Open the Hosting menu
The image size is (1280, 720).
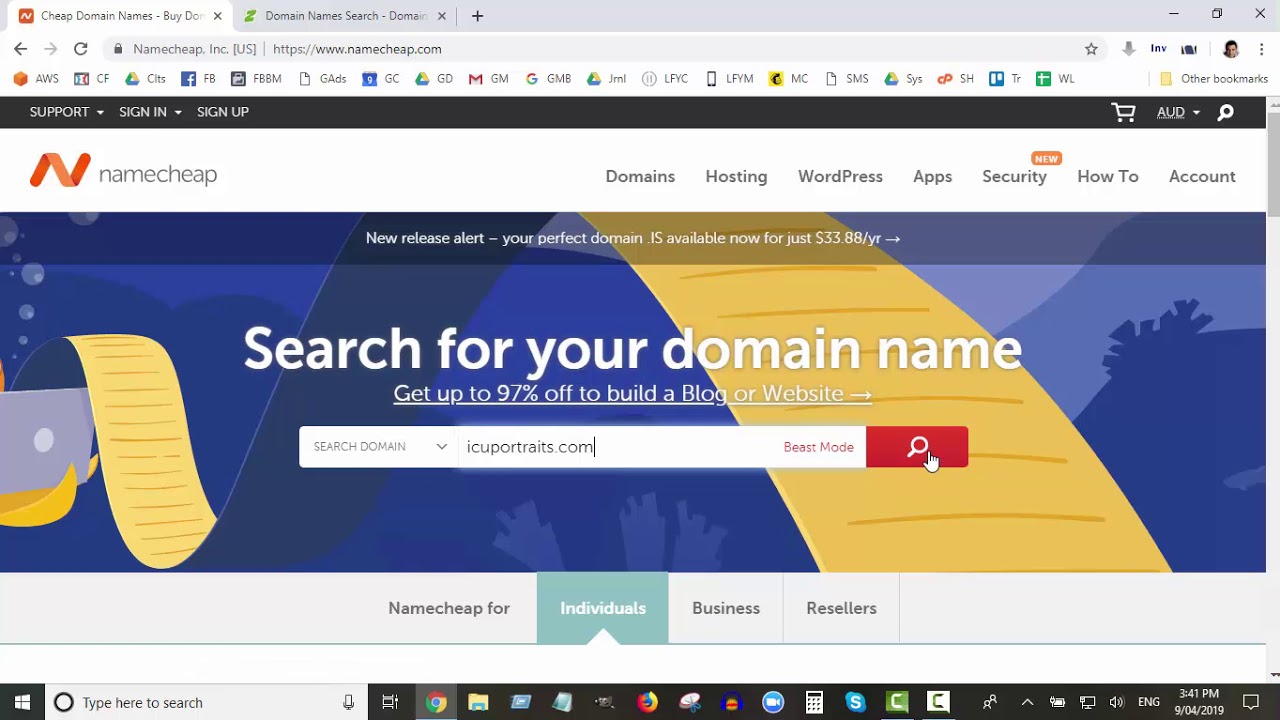tap(736, 176)
